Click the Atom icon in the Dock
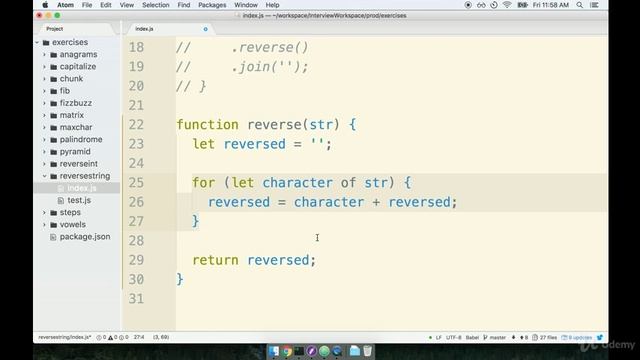This screenshot has width=640, height=360. tap(324, 351)
